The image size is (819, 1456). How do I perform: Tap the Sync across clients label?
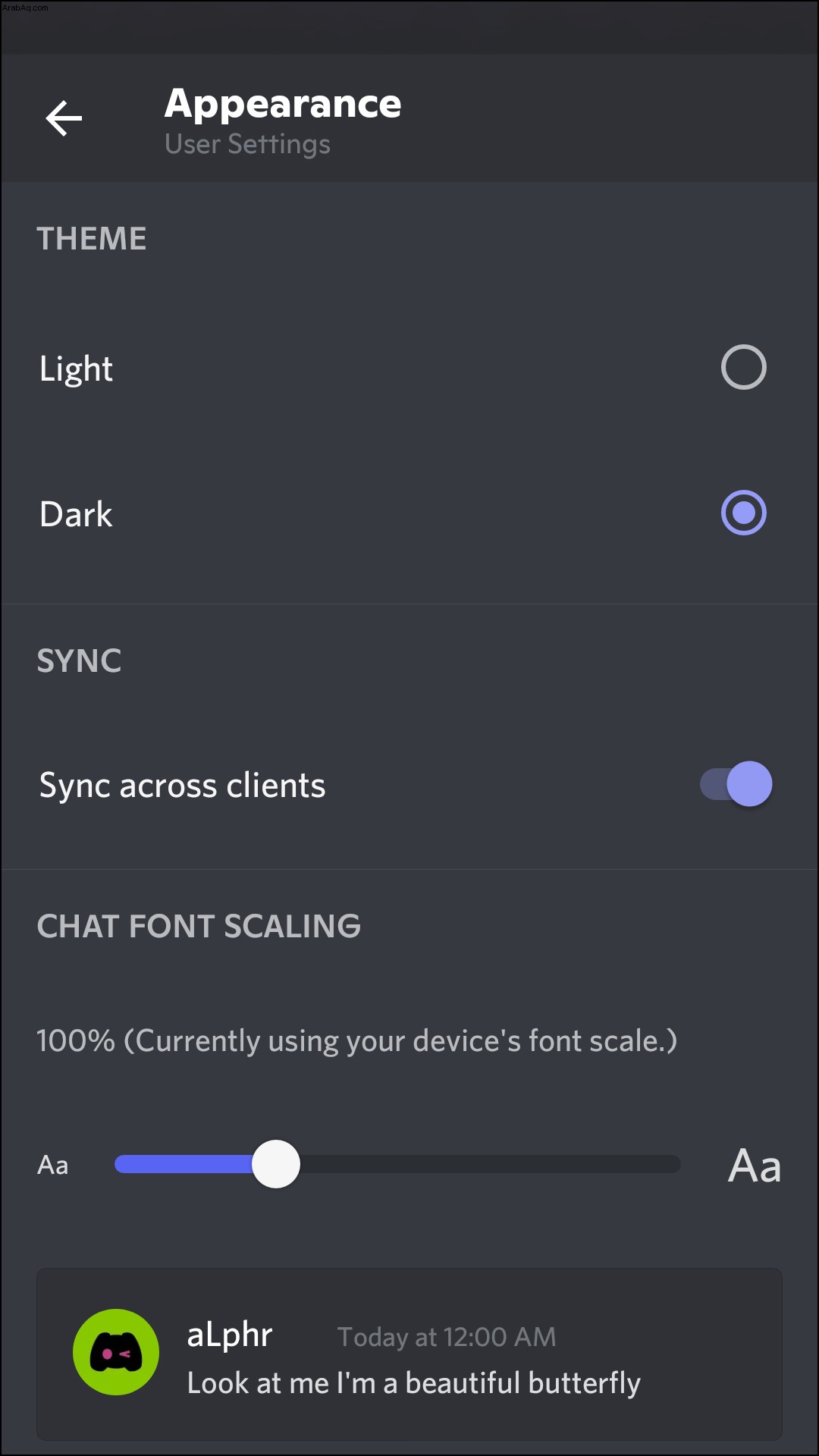pyautogui.click(x=182, y=786)
